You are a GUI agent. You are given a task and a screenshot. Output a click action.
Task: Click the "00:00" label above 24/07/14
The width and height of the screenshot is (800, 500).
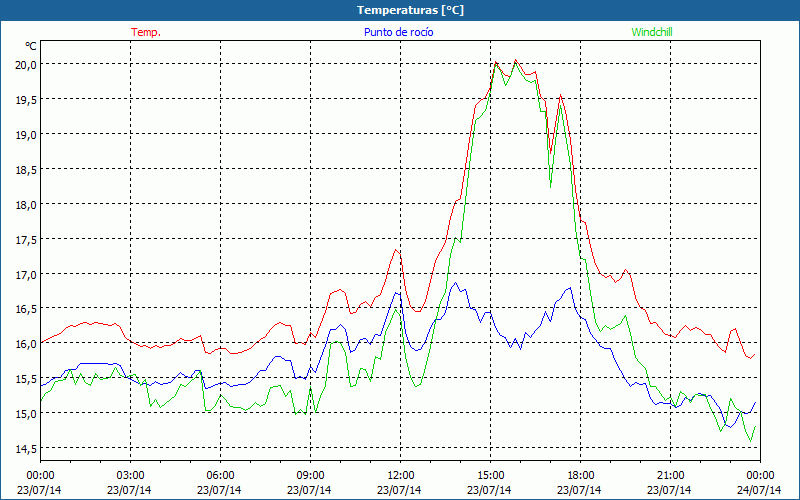pyautogui.click(x=760, y=476)
